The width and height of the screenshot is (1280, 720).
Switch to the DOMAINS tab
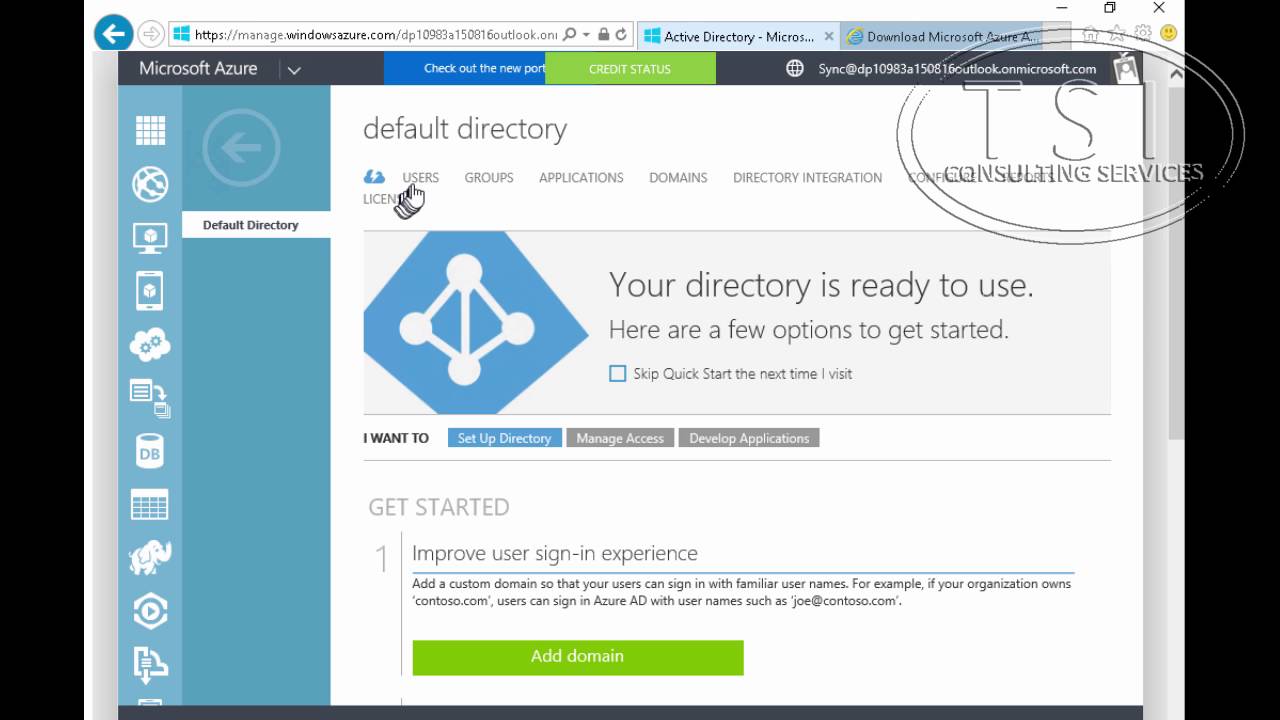[x=678, y=177]
